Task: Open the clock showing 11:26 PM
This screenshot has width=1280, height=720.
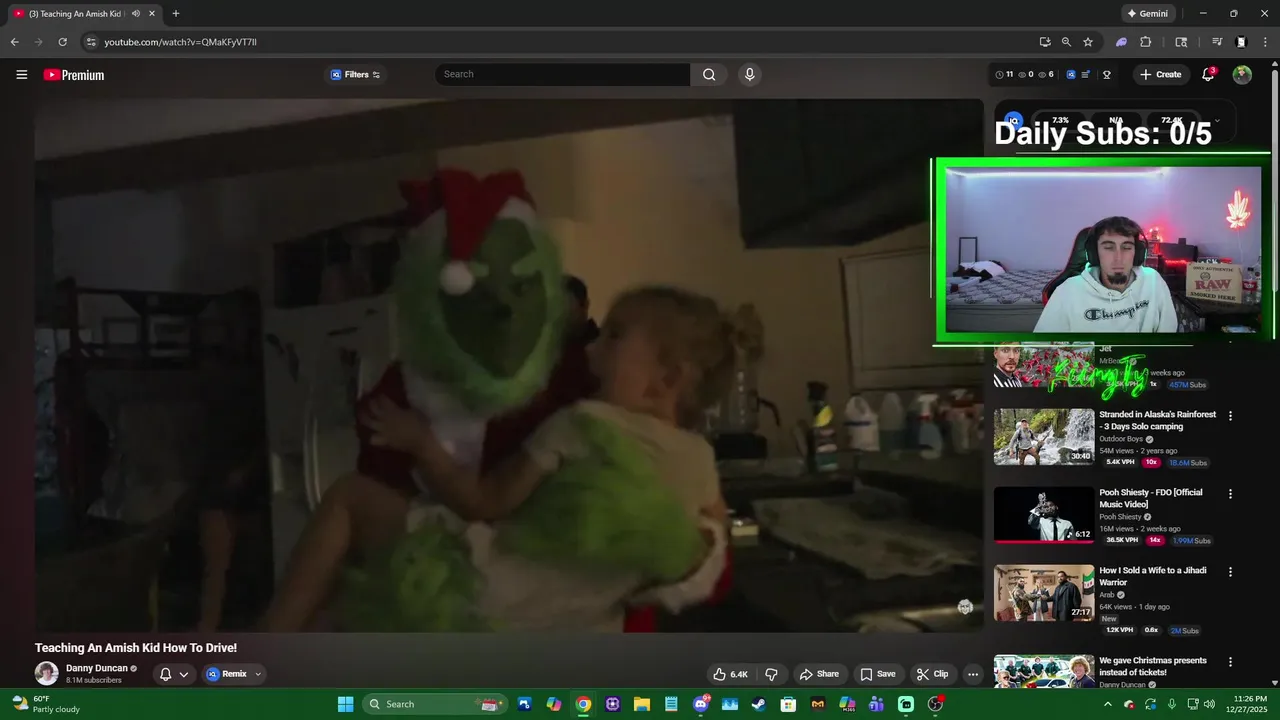Action: [1245, 704]
